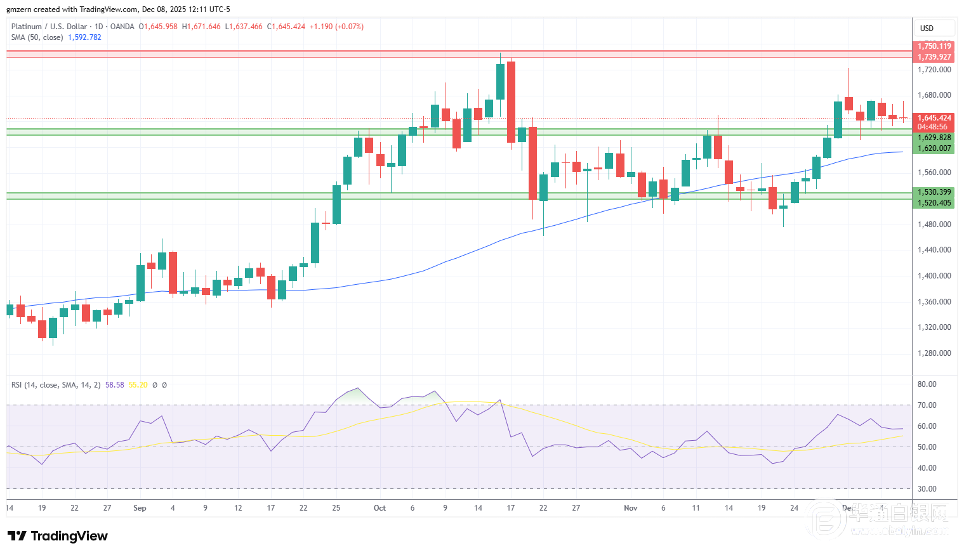The image size is (964, 556).
Task: Click the 1,750.119 red price label
Action: pyautogui.click(x=933, y=47)
